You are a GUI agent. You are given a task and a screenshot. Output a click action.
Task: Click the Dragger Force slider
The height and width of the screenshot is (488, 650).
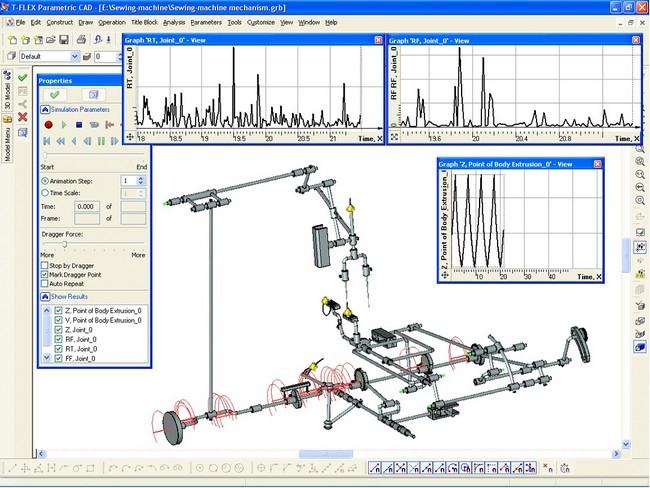coord(66,244)
